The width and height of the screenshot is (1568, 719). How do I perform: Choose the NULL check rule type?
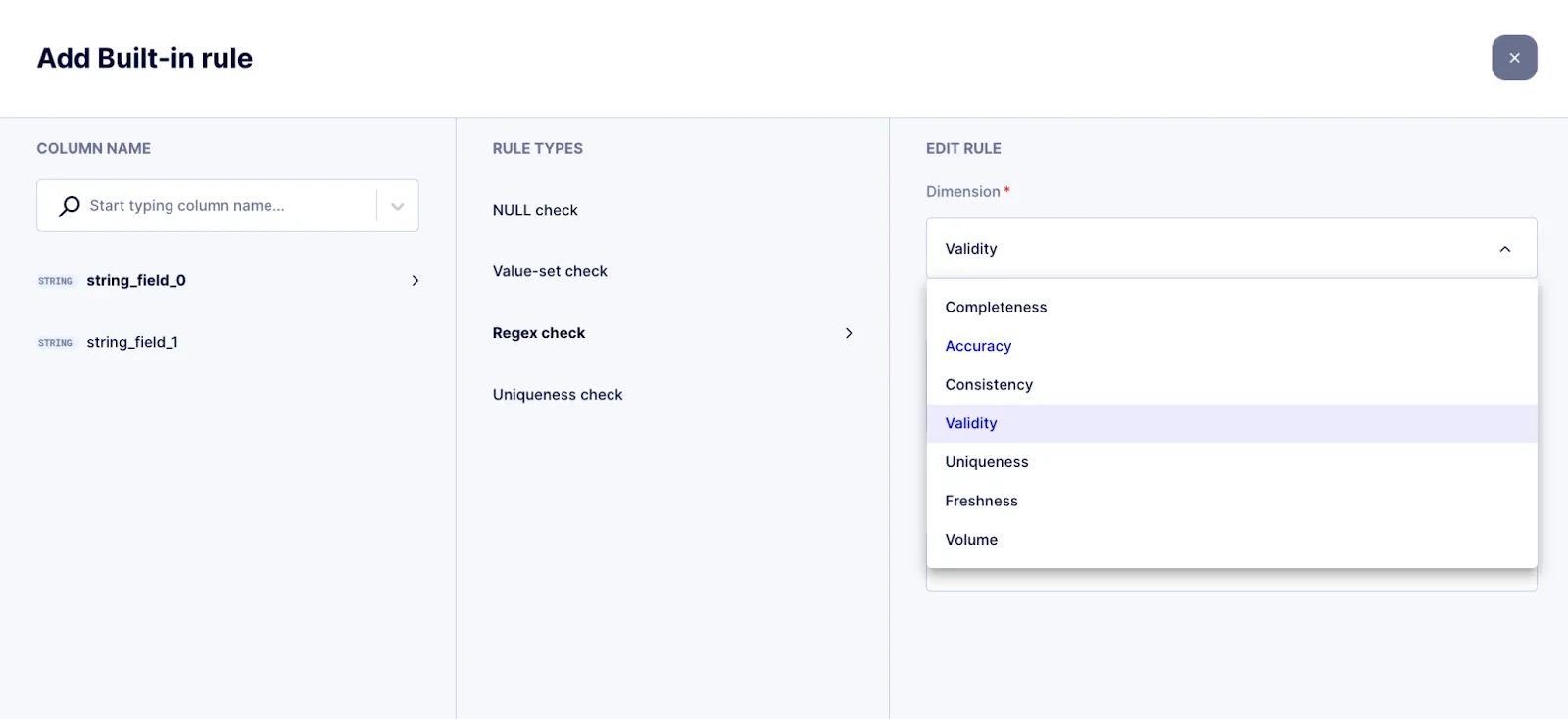coord(535,210)
